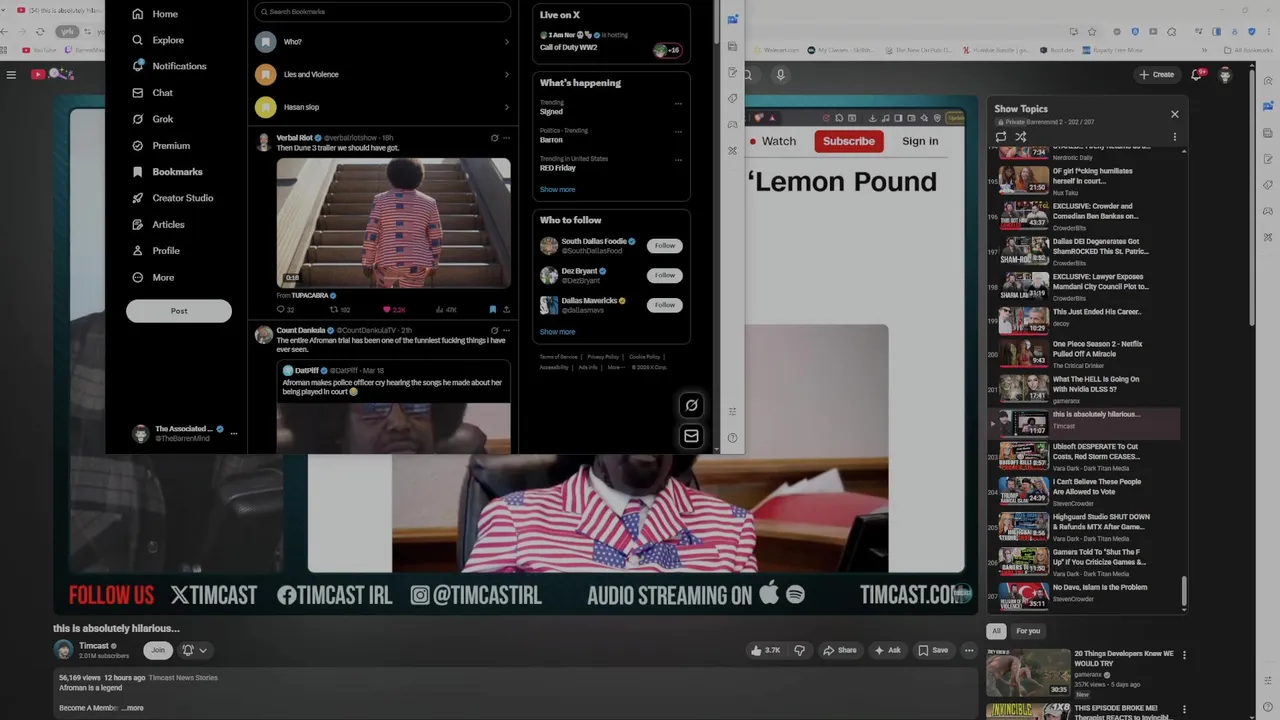The width and height of the screenshot is (1280, 720).
Task: Click the YouTube Create button
Action: 1155,74
